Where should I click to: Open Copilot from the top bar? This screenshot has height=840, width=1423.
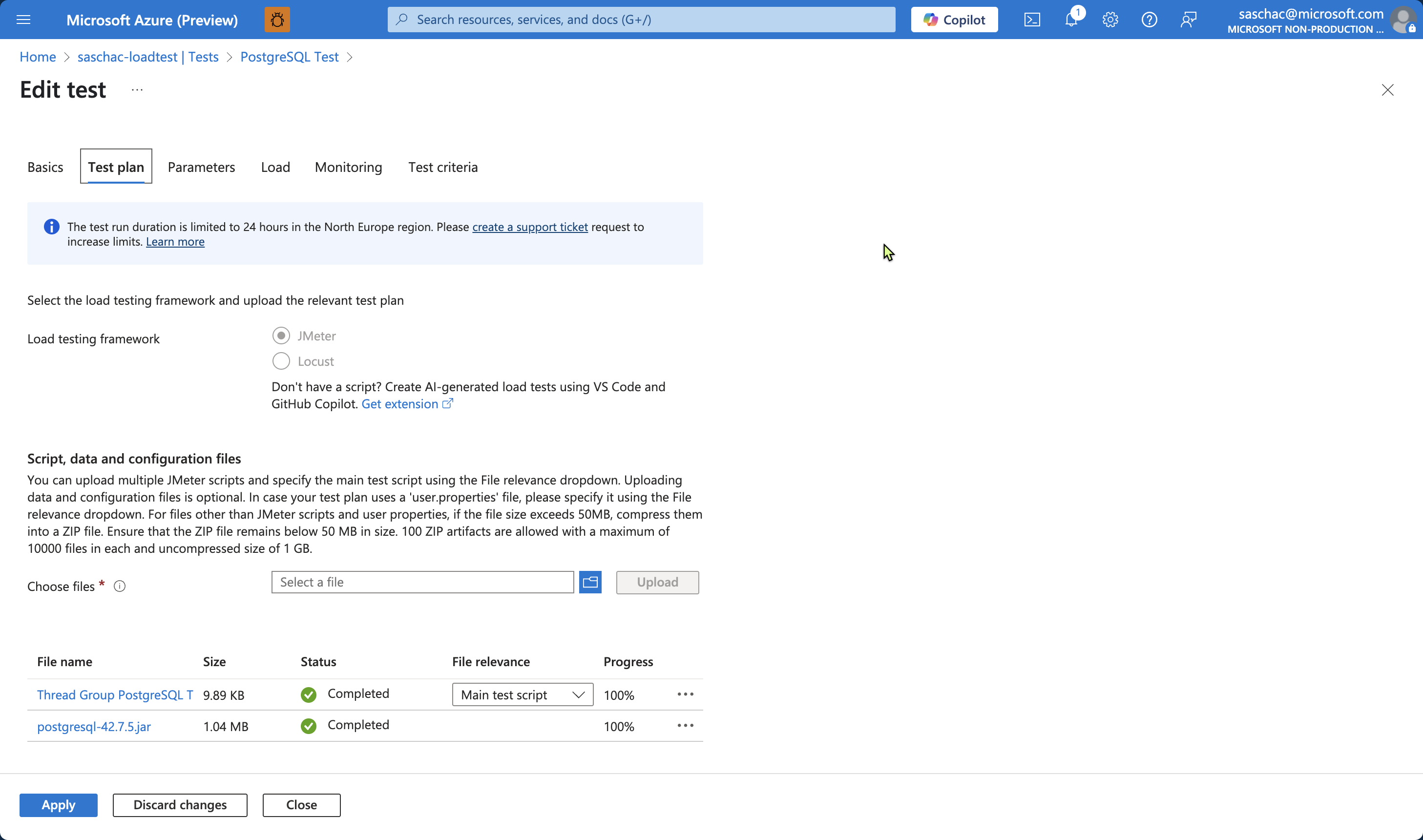[954, 20]
